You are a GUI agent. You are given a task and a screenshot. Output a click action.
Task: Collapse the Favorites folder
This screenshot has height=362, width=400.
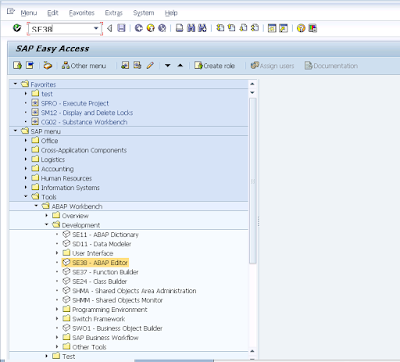pyautogui.click(x=15, y=84)
